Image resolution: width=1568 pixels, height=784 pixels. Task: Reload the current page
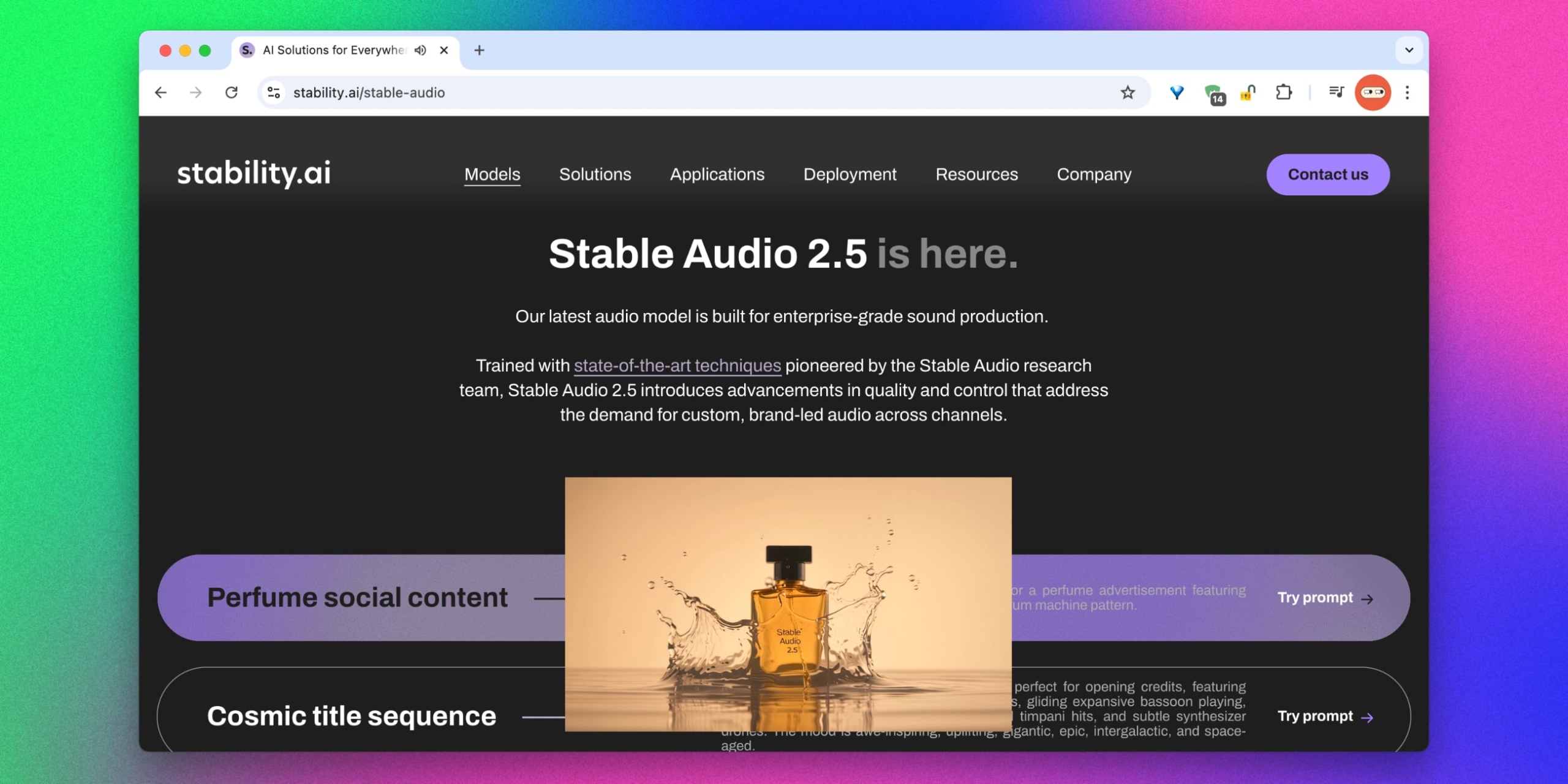(x=232, y=92)
